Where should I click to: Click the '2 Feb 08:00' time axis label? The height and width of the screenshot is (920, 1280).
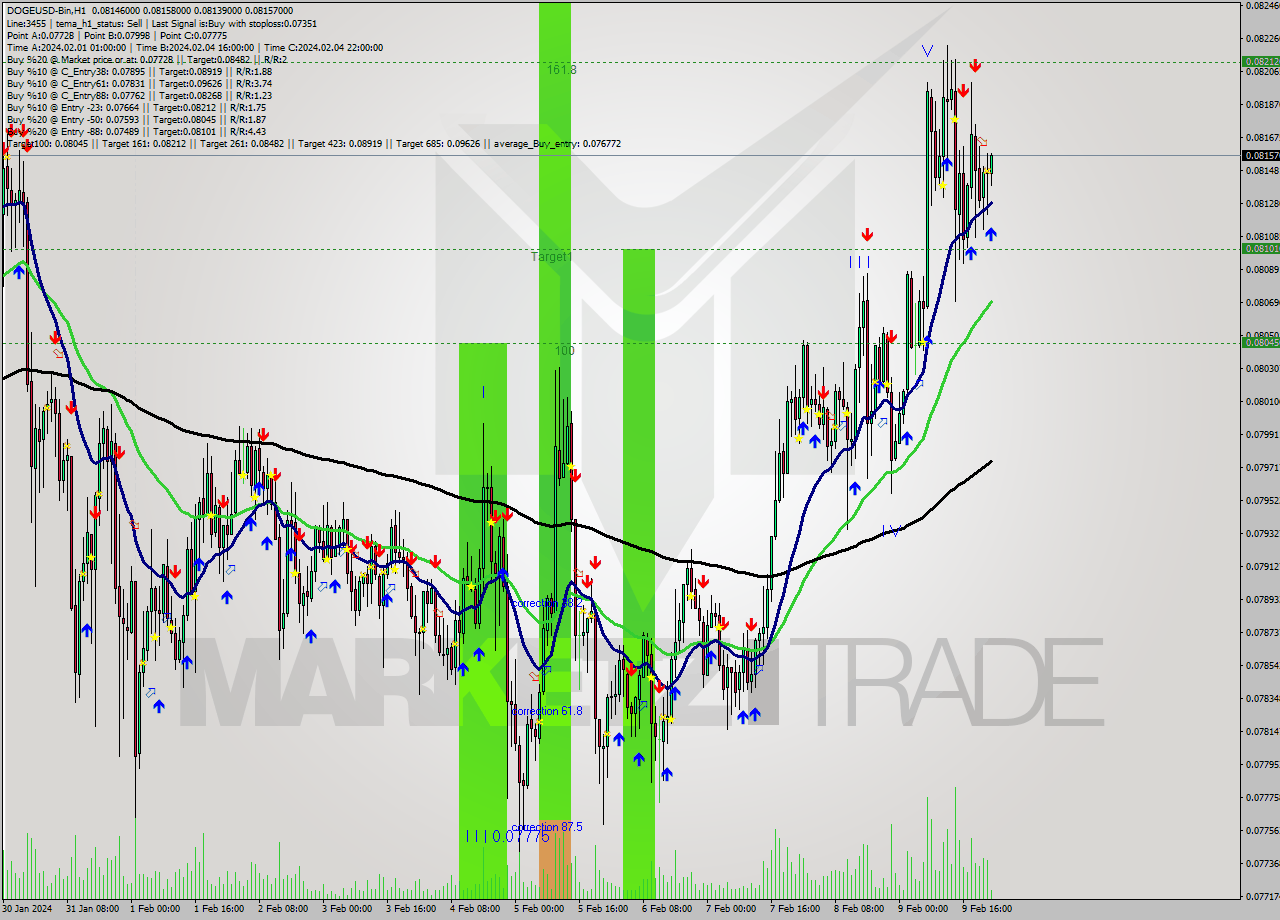[284, 909]
